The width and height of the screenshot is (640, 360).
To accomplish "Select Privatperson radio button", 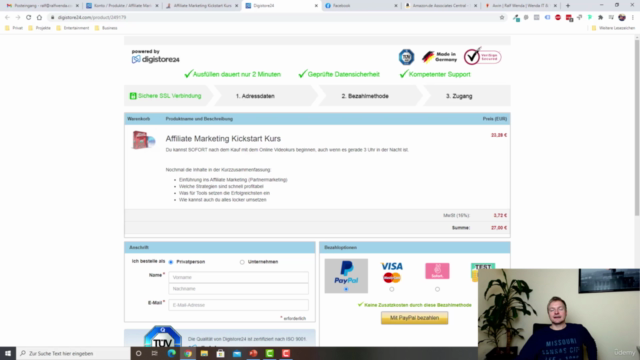I will pos(171,262).
